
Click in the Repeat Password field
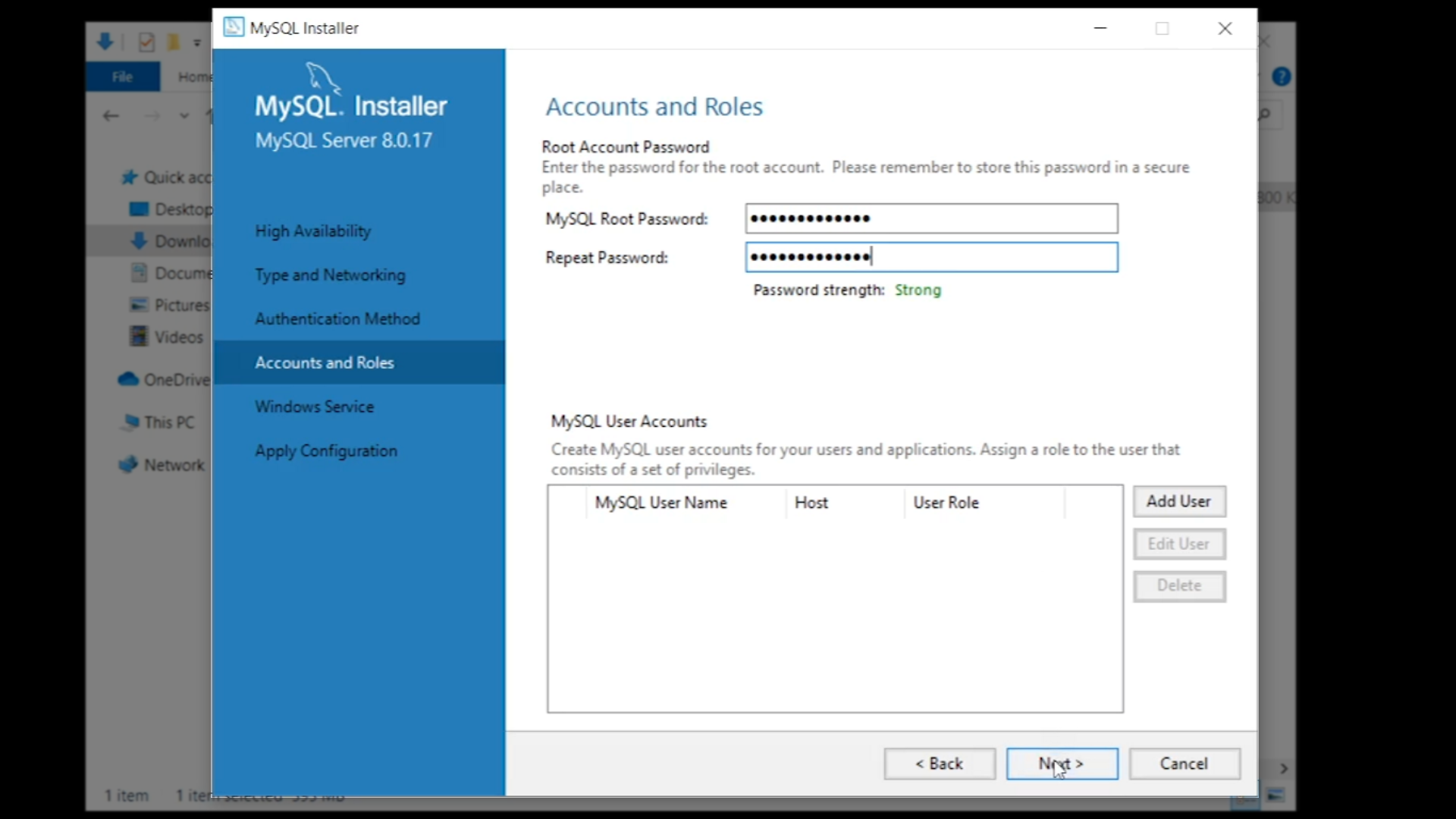tap(931, 257)
